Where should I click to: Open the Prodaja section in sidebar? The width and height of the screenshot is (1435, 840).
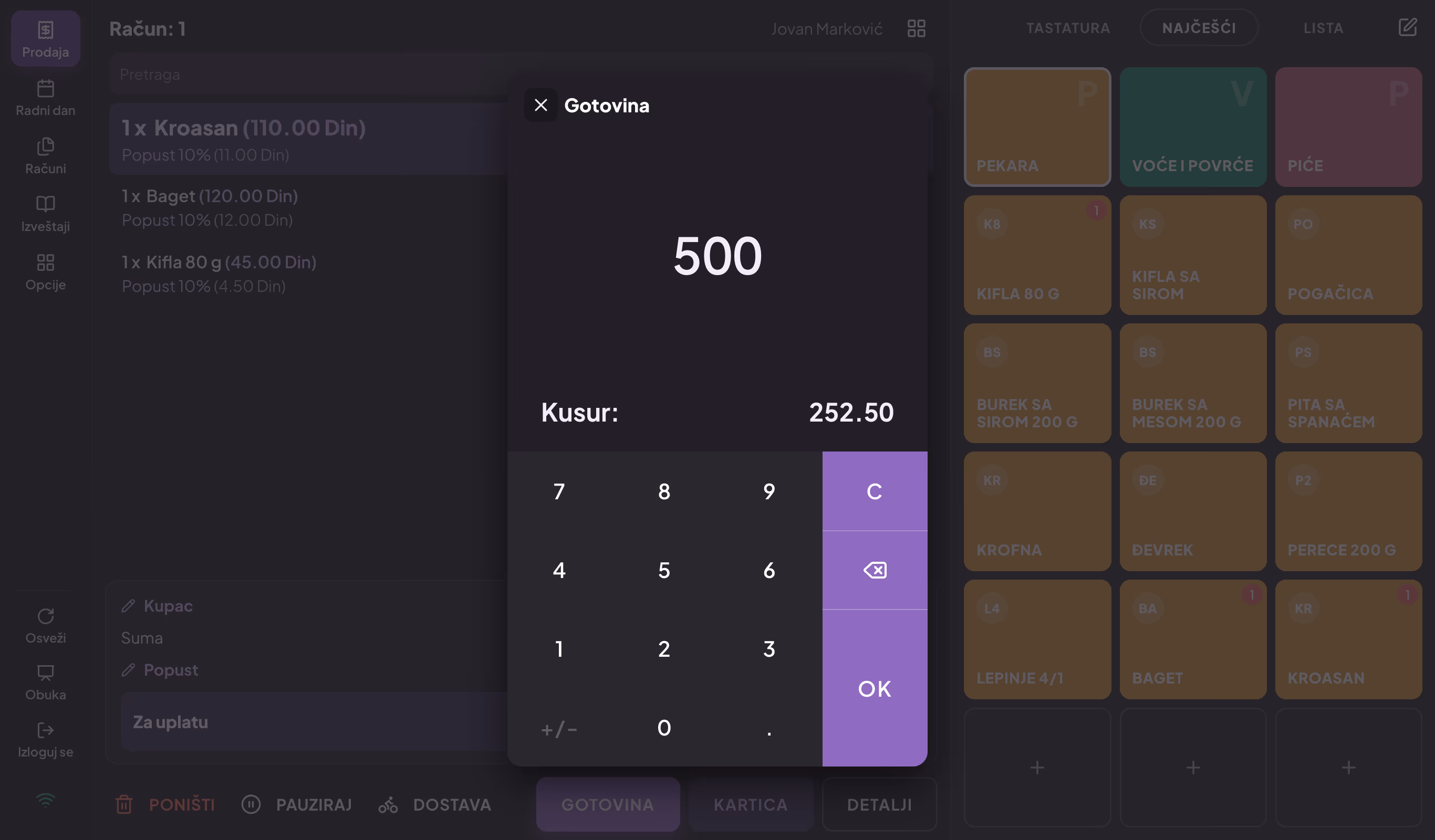[x=45, y=39]
